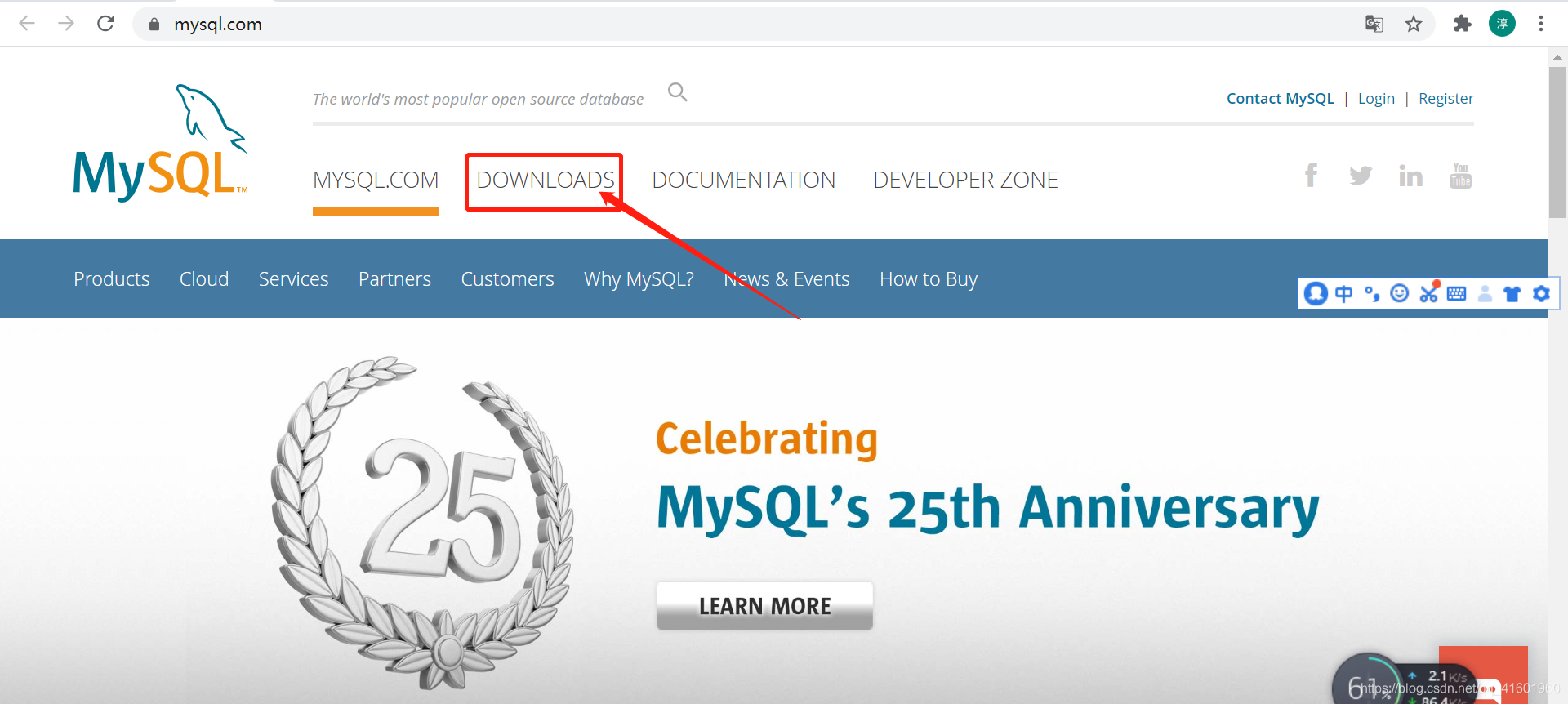Click the LEARN MORE button
Viewport: 1568px width, 704px height.
pyautogui.click(x=764, y=606)
